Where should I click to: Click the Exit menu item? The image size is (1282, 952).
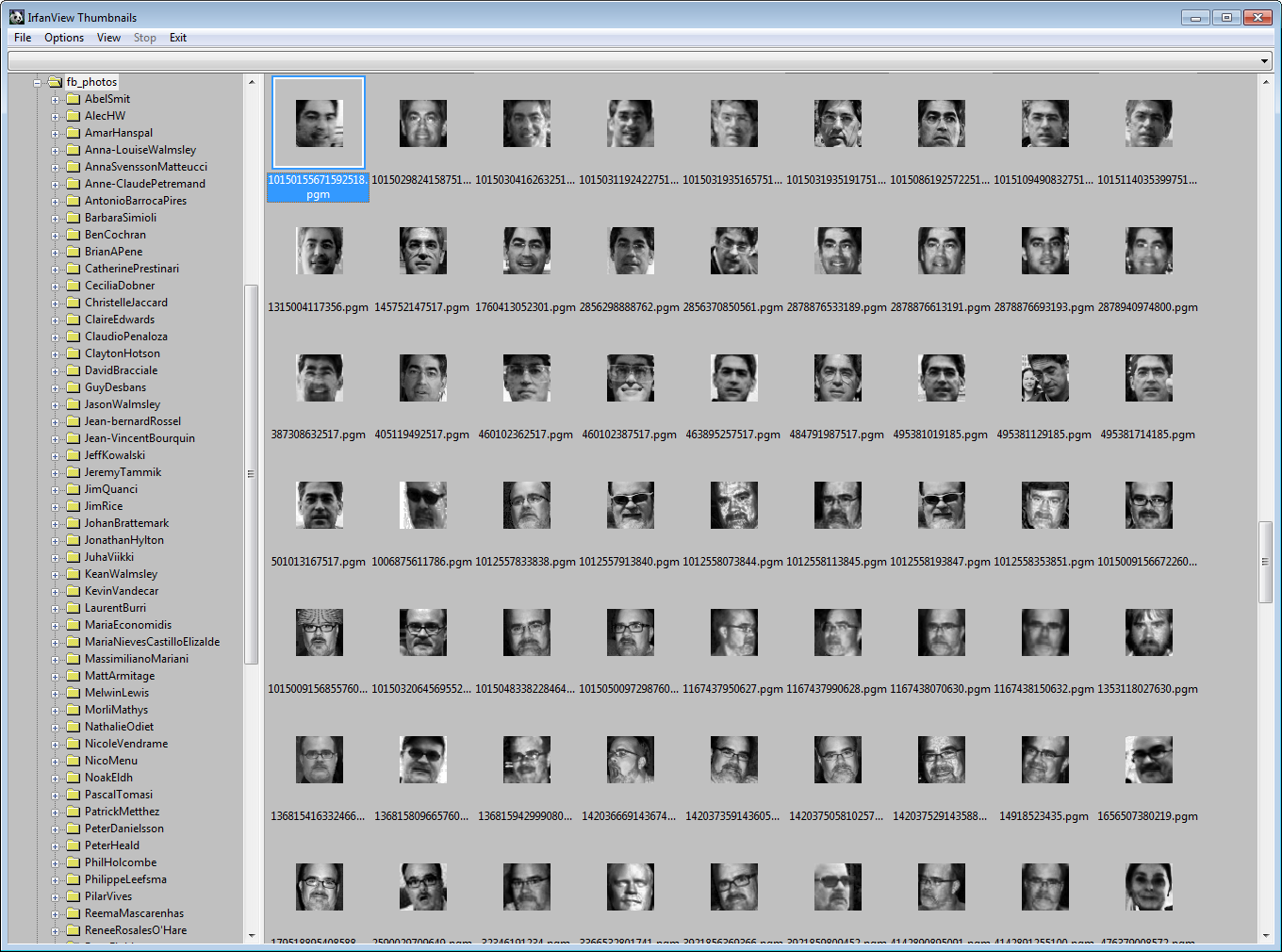click(178, 38)
